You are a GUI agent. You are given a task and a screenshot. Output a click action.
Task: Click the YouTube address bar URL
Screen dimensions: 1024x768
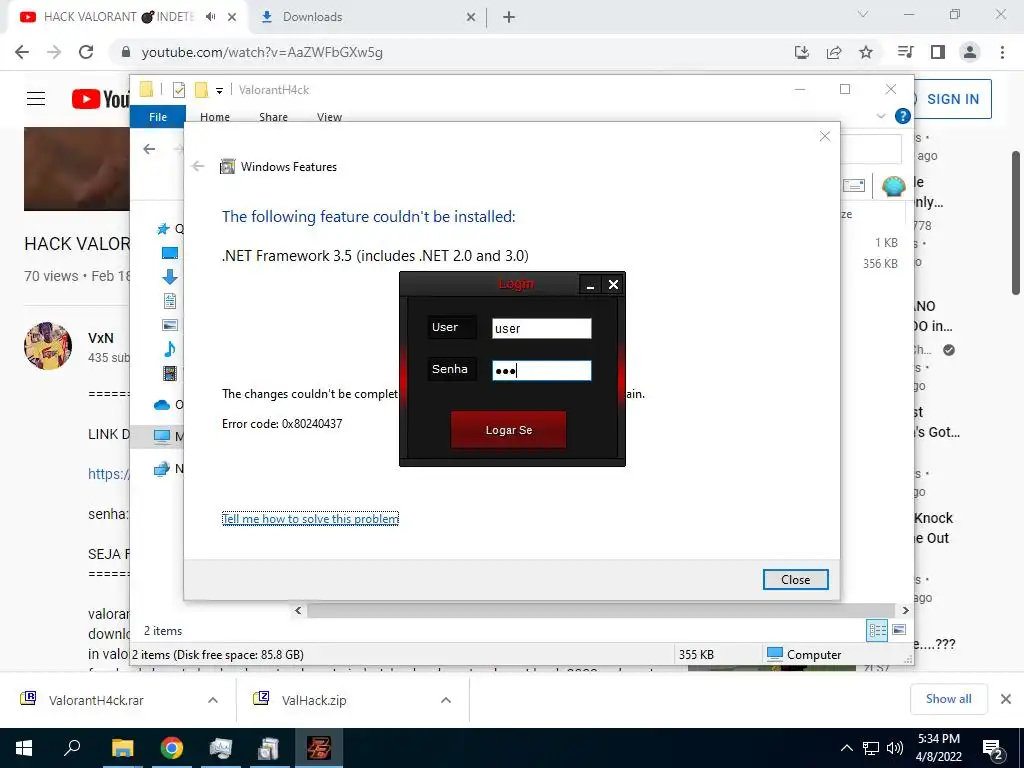tap(262, 52)
